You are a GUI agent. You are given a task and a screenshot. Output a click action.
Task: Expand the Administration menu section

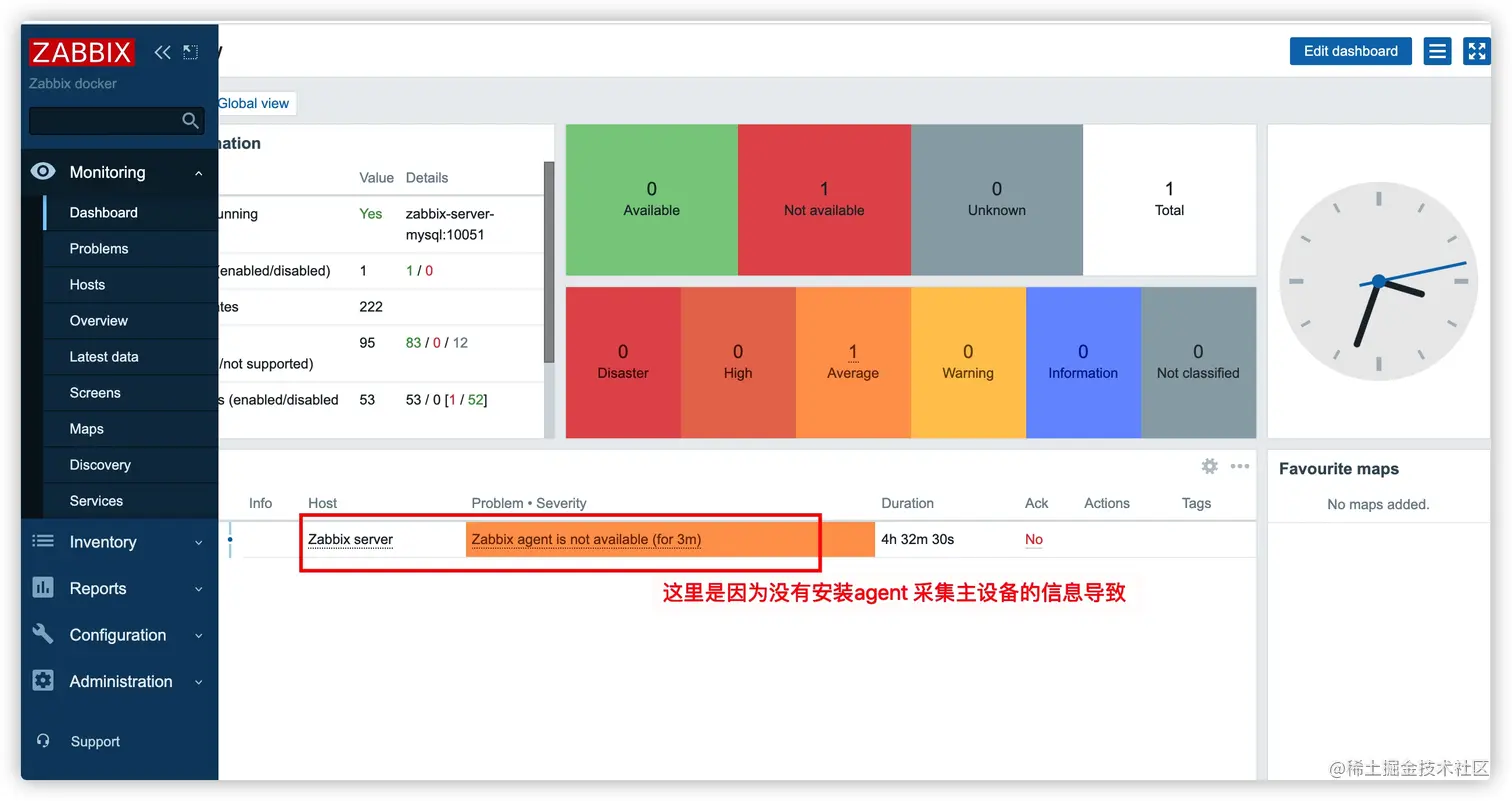point(198,682)
